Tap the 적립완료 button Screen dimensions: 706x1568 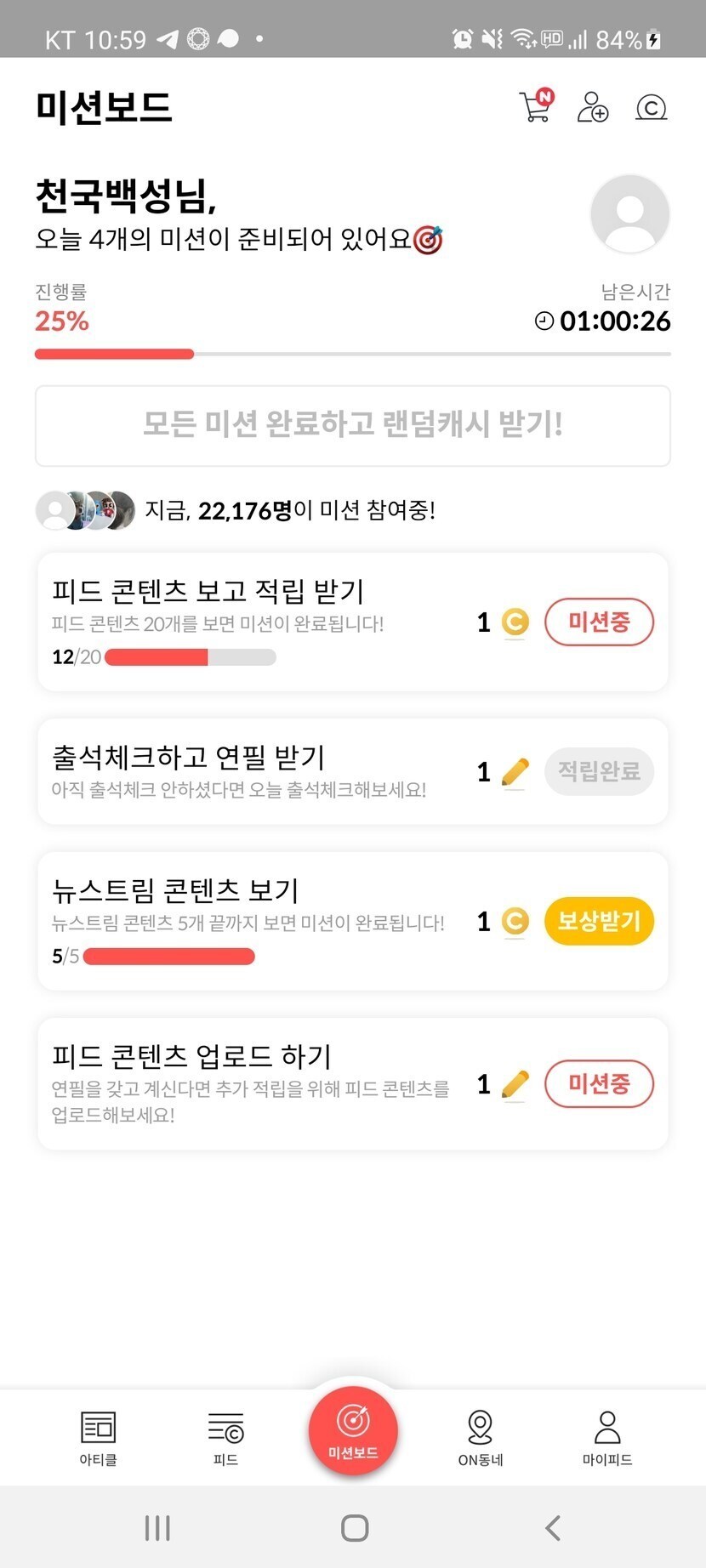click(599, 771)
